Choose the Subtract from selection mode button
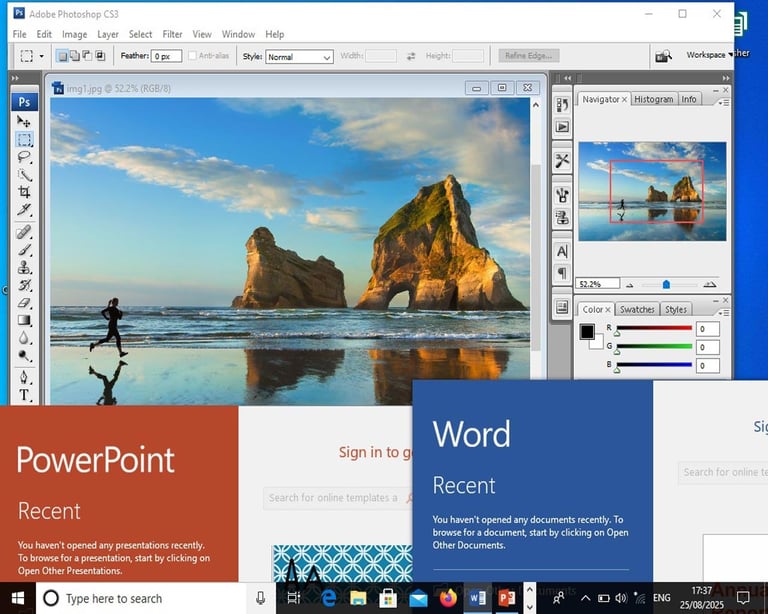Image resolution: width=768 pixels, height=614 pixels. point(87,56)
